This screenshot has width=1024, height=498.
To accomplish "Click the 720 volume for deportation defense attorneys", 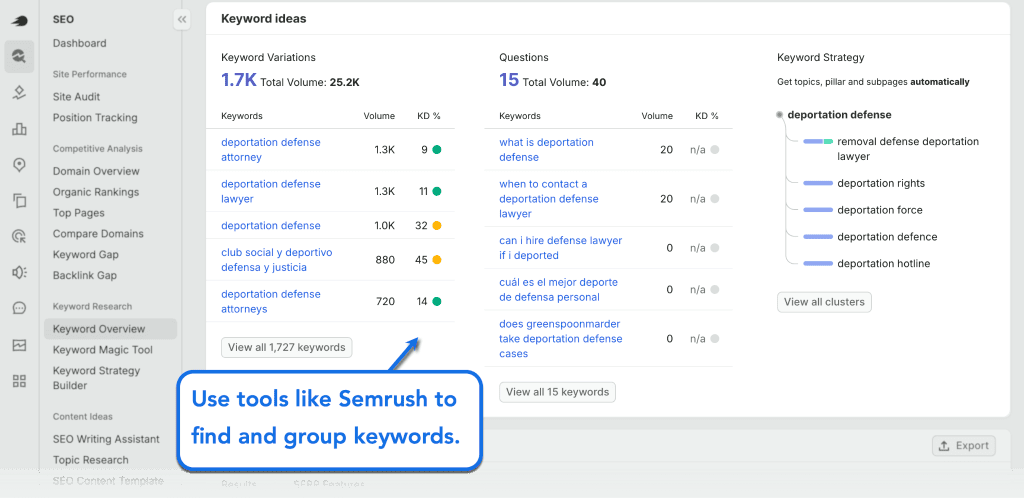I will (385, 302).
